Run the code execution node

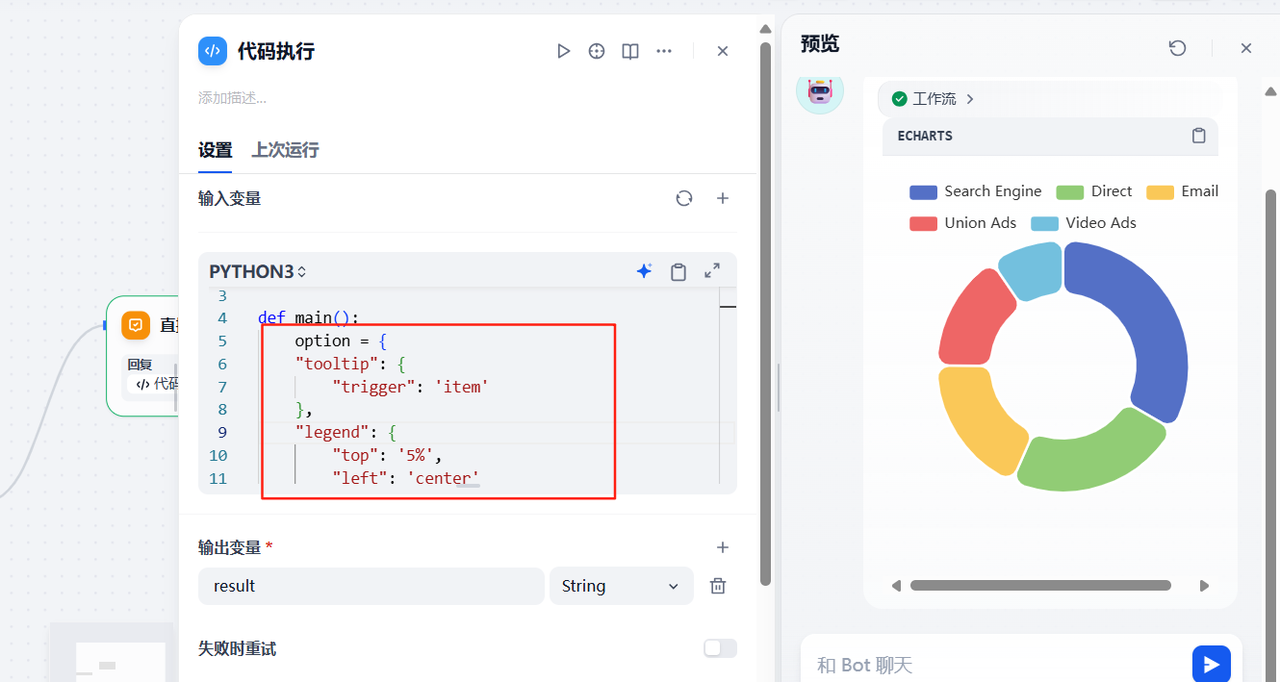click(x=564, y=51)
